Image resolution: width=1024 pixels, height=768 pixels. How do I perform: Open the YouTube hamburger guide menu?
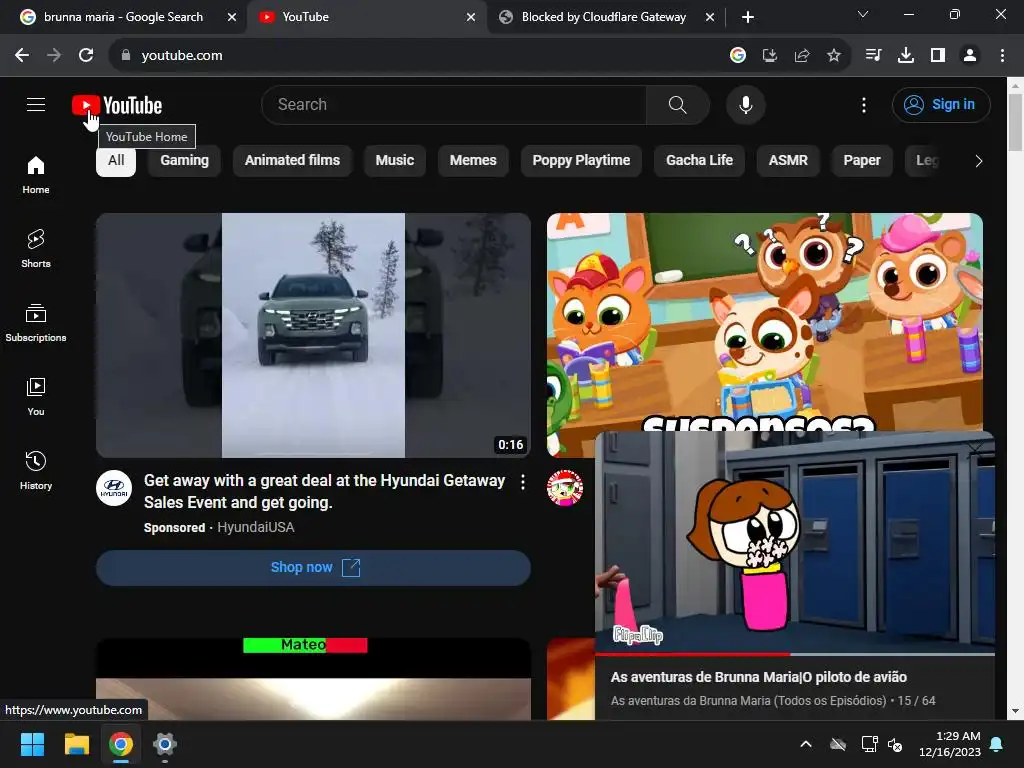[36, 104]
